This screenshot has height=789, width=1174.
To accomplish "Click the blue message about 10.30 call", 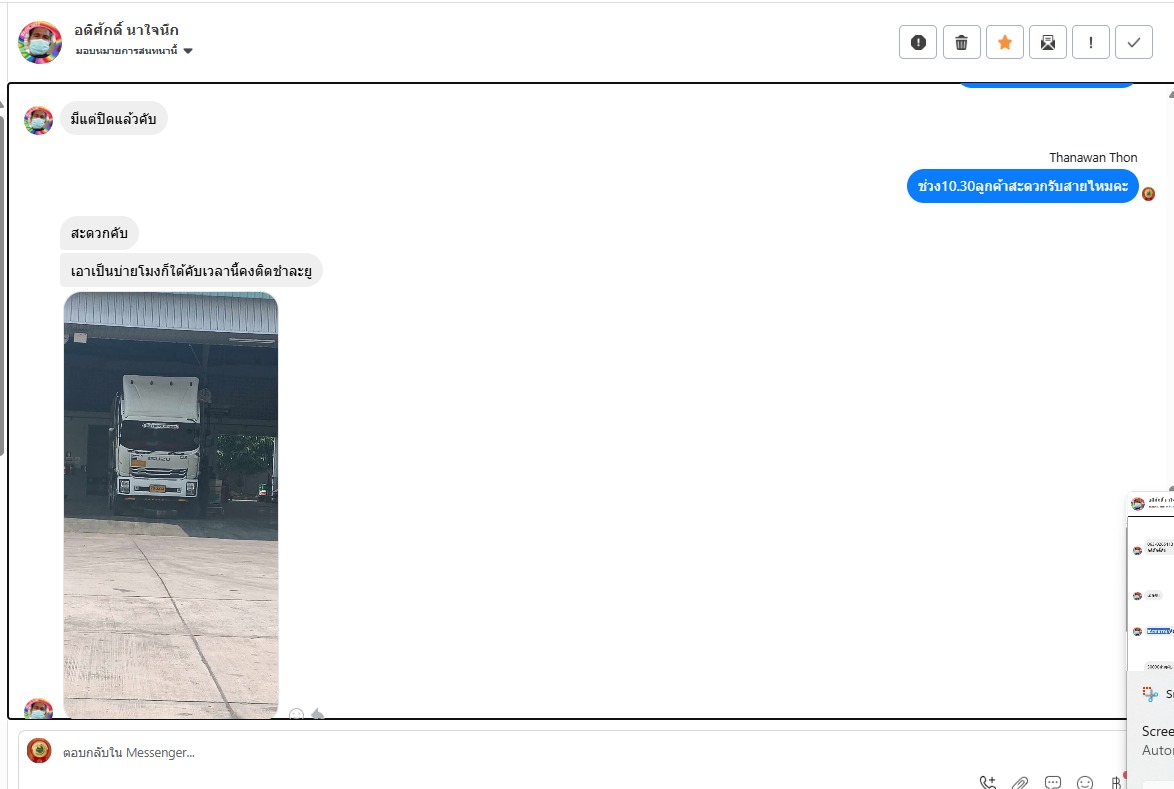I will 1023,186.
